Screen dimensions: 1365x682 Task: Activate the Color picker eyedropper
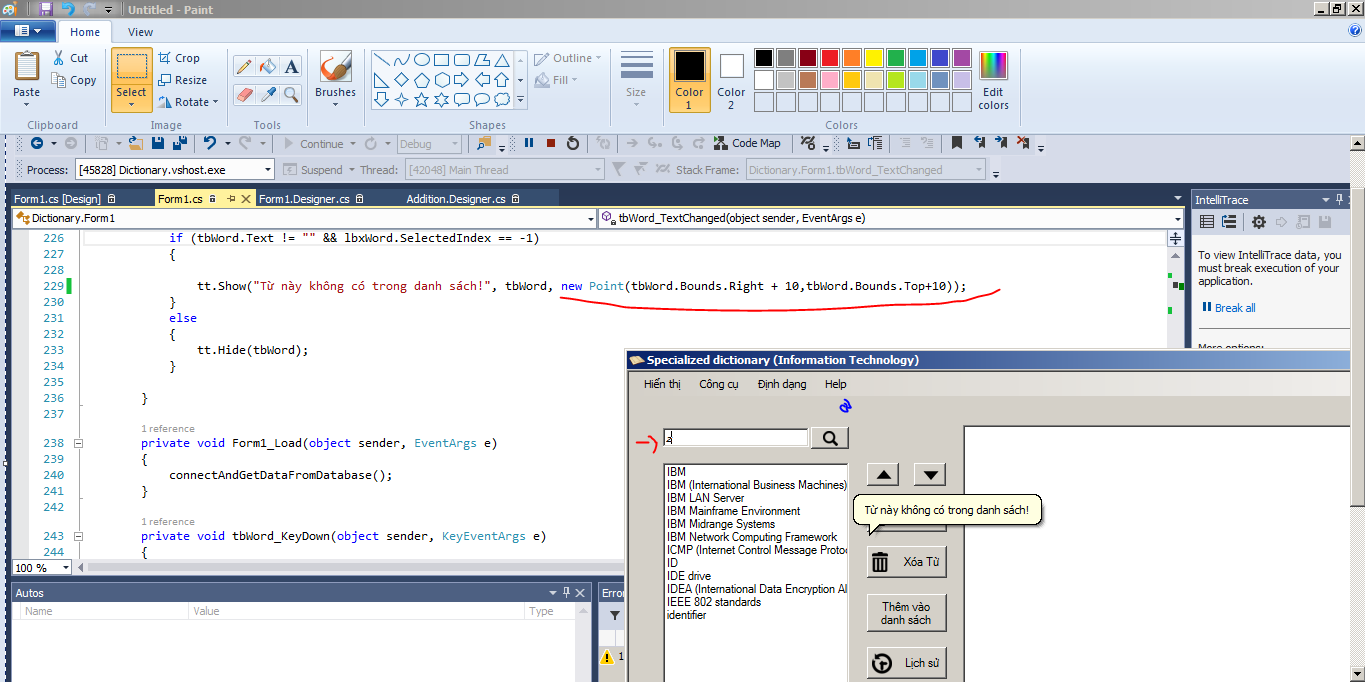click(267, 94)
